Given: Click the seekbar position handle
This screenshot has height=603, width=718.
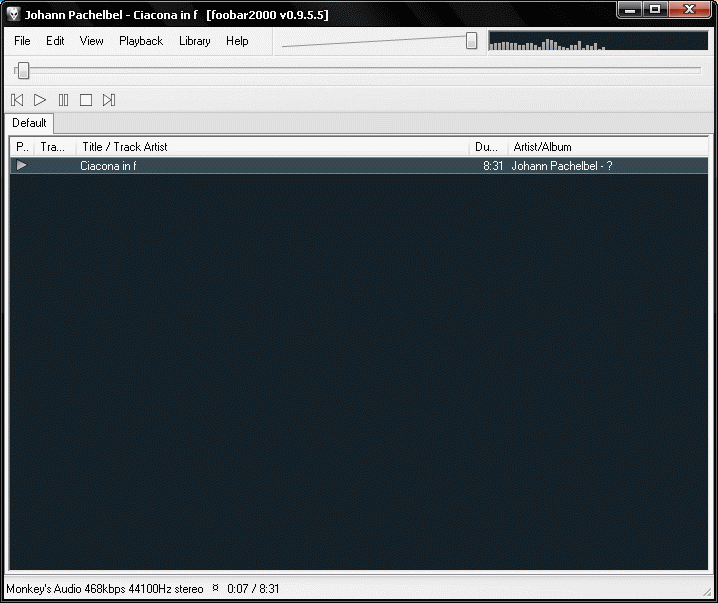Looking at the screenshot, I should tap(23, 71).
